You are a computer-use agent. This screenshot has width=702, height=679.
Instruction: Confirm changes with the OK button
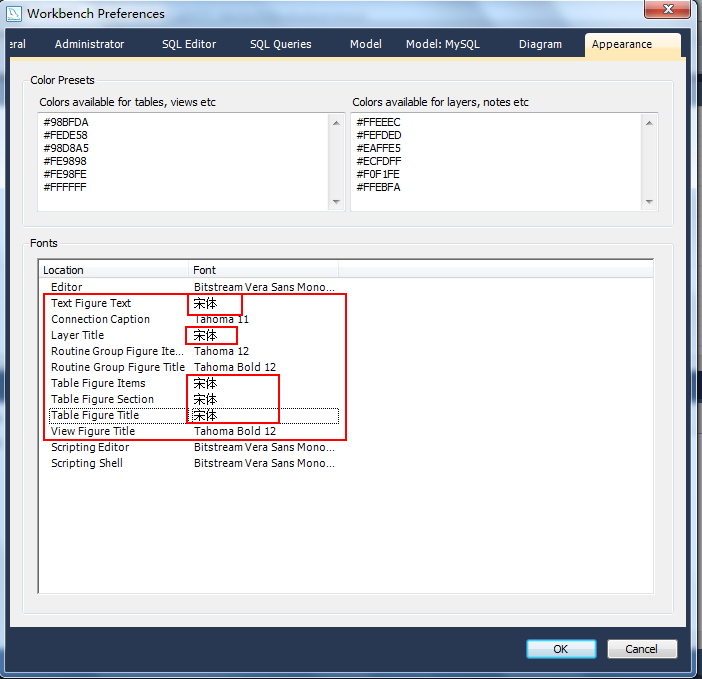tap(561, 649)
